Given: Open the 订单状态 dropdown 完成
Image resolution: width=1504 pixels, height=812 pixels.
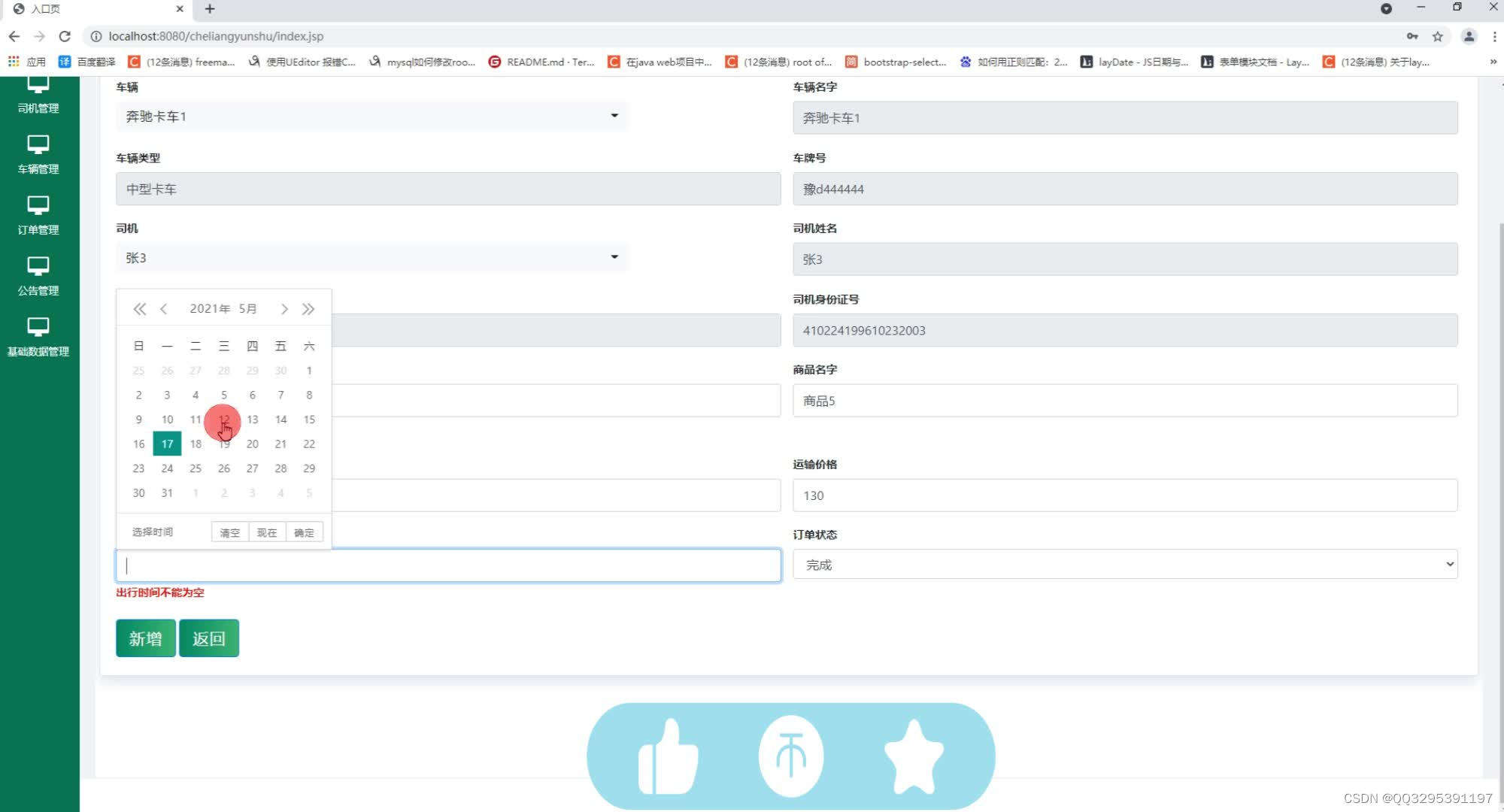Looking at the screenshot, I should coord(1125,565).
